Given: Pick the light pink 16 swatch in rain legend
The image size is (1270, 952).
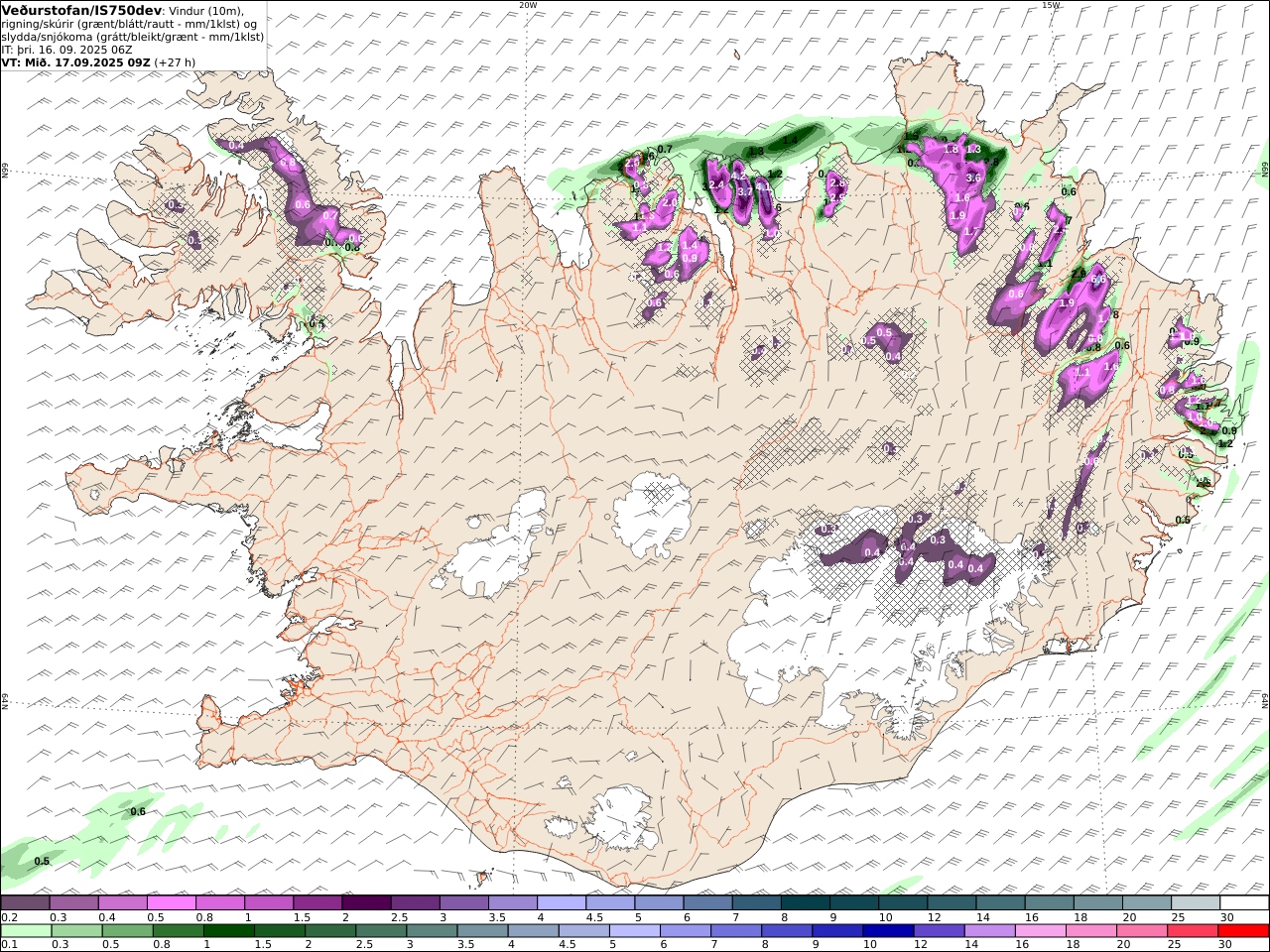Looking at the screenshot, I should tap(1041, 930).
